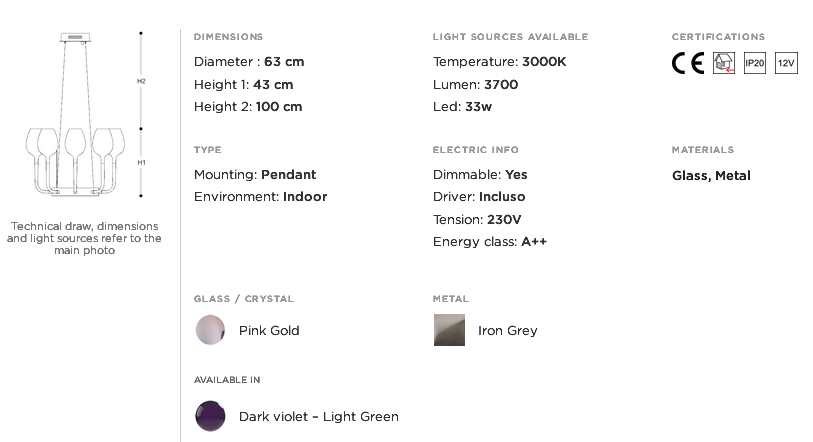Viewport: 813px width, 442px height.
Task: Click the 12V certification icon
Action: 786,63
